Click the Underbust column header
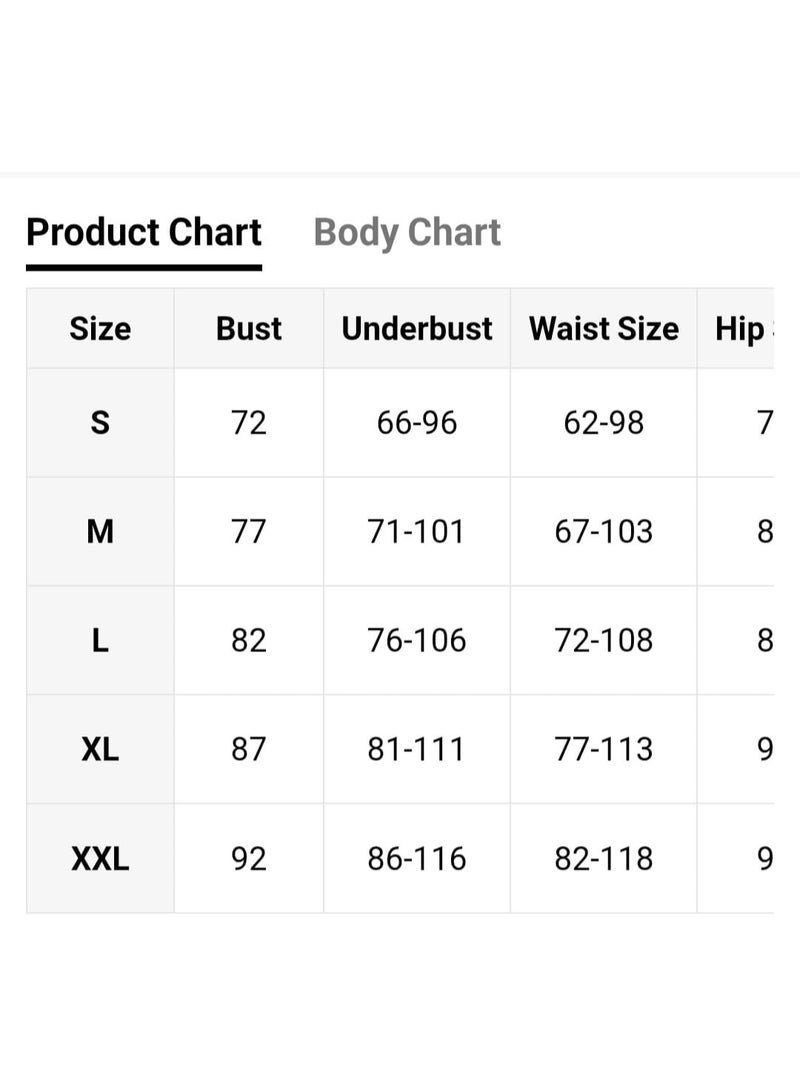Screen dimensions: 800x1090 [x=417, y=328]
